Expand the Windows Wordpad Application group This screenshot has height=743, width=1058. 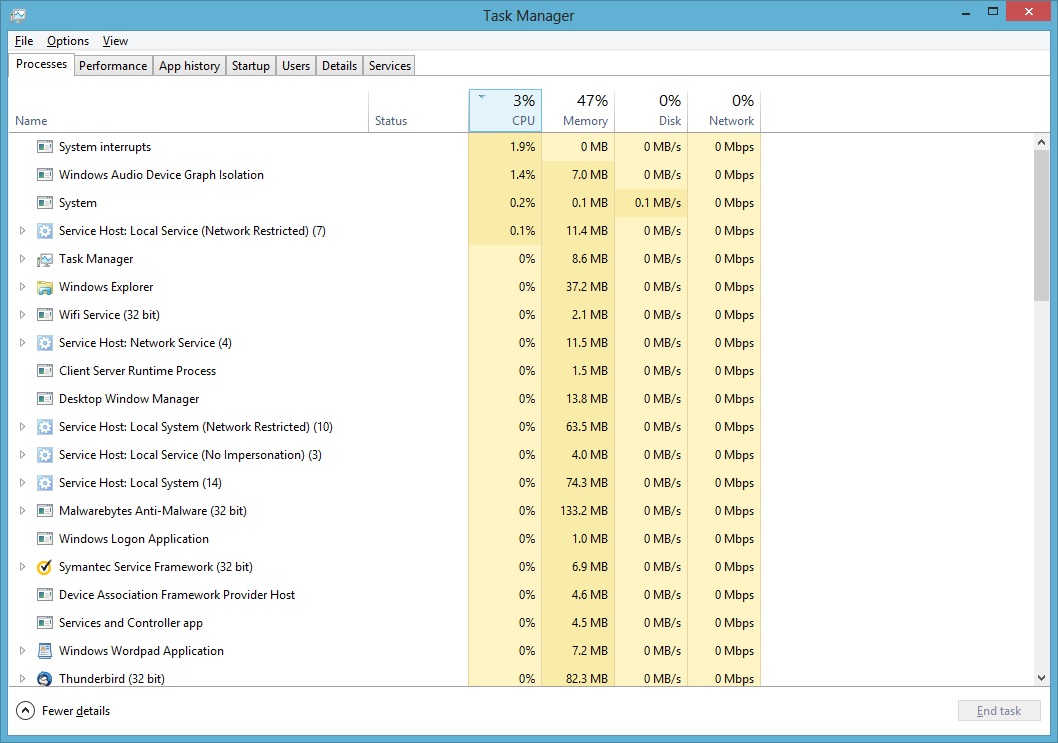point(22,651)
